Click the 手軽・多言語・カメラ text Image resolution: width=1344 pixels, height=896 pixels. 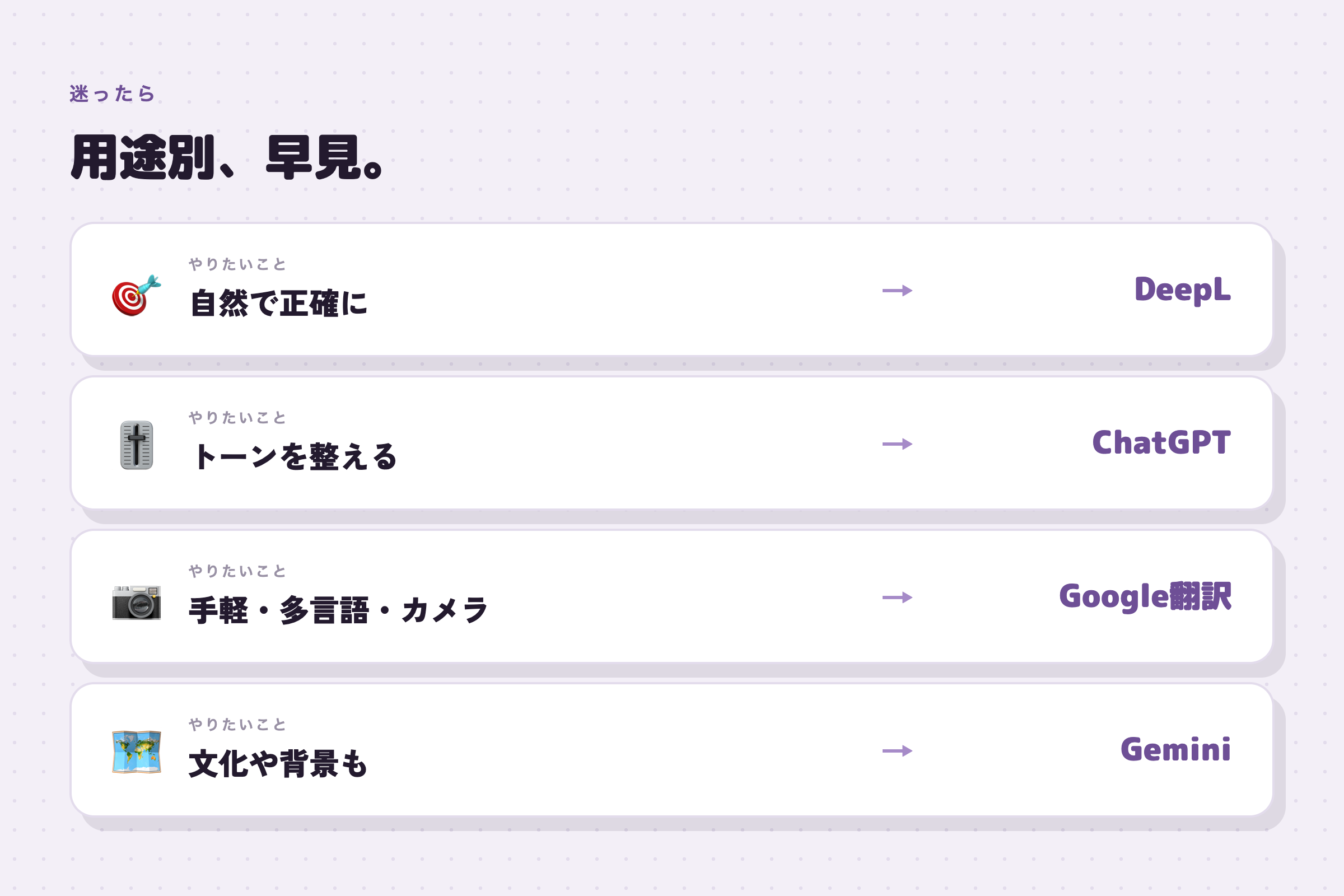tap(338, 610)
